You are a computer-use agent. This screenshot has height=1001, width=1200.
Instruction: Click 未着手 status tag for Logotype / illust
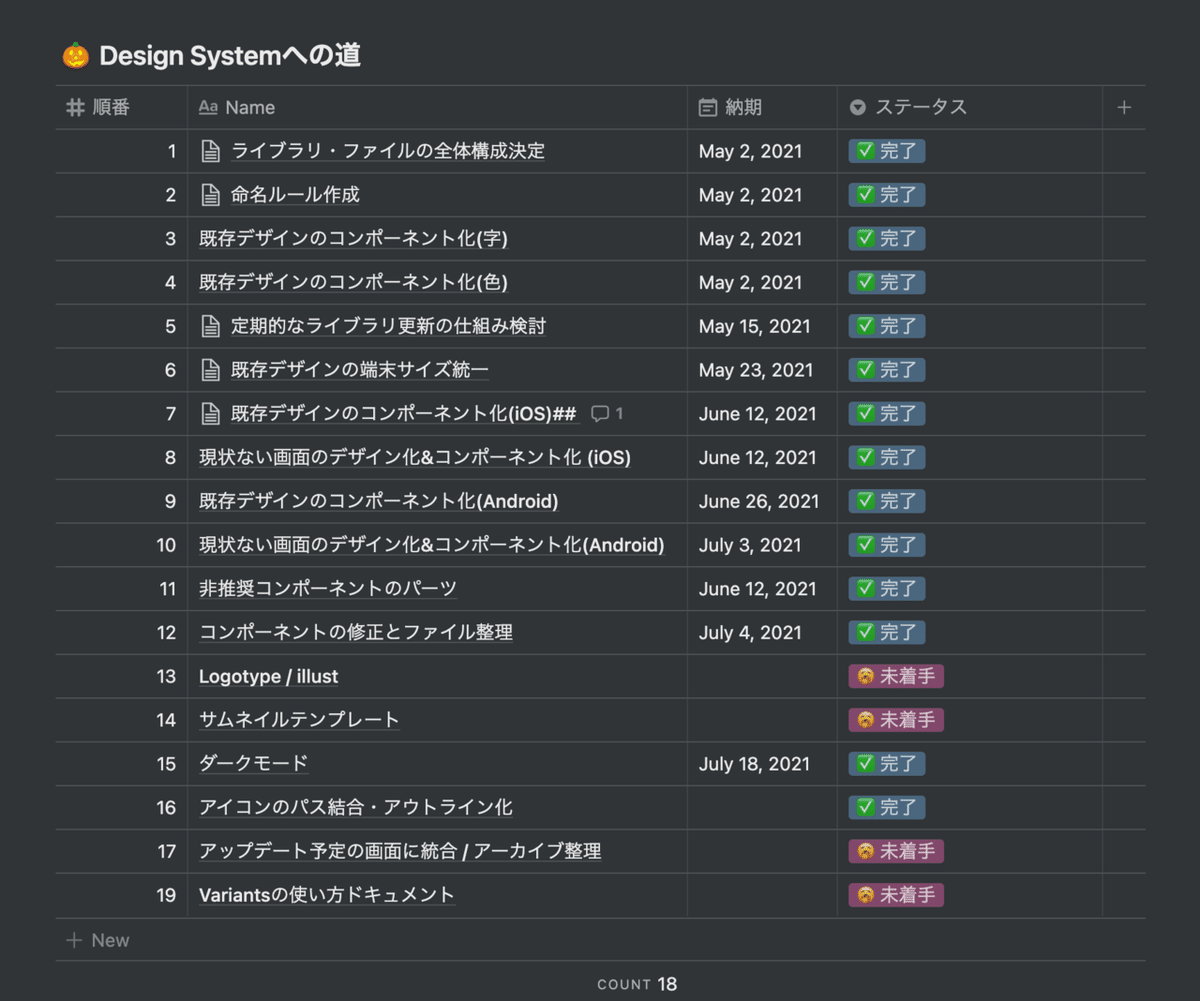click(x=896, y=677)
